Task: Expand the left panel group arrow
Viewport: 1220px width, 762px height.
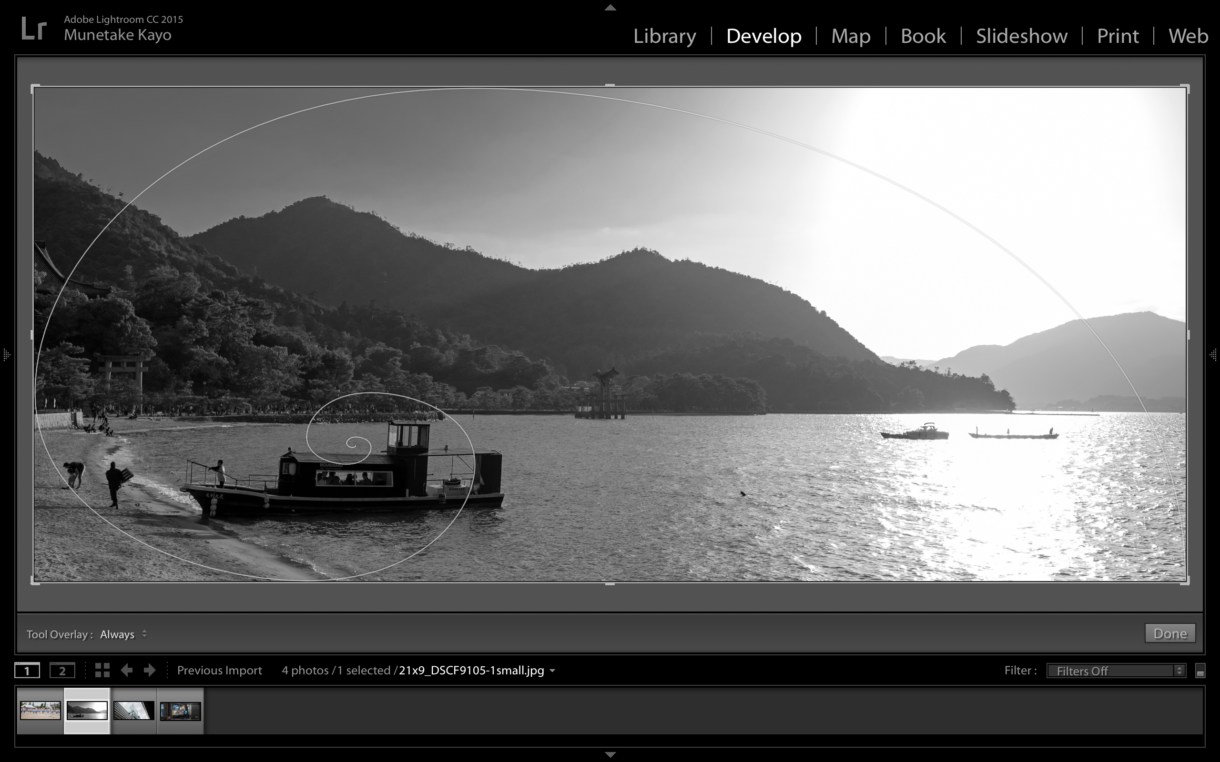Action: pyautogui.click(x=5, y=353)
